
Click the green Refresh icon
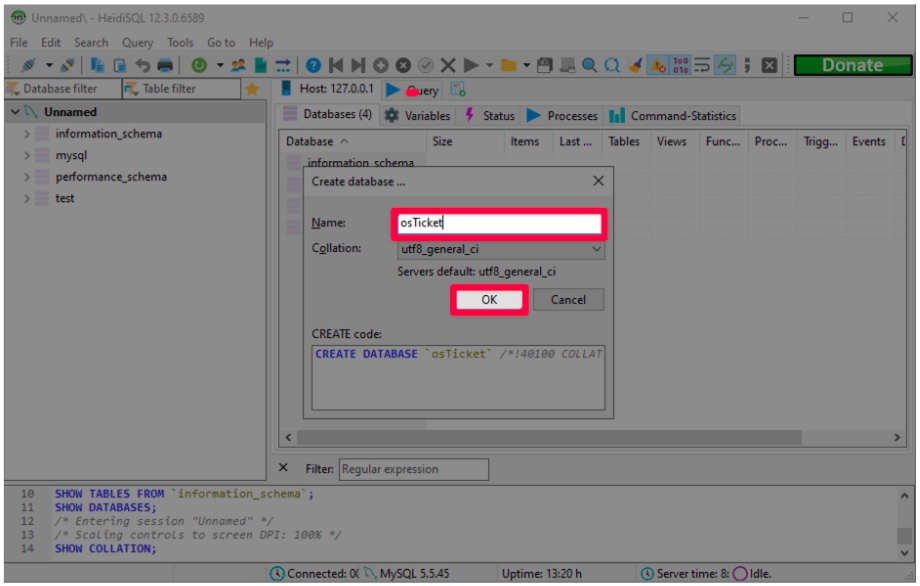[x=199, y=65]
